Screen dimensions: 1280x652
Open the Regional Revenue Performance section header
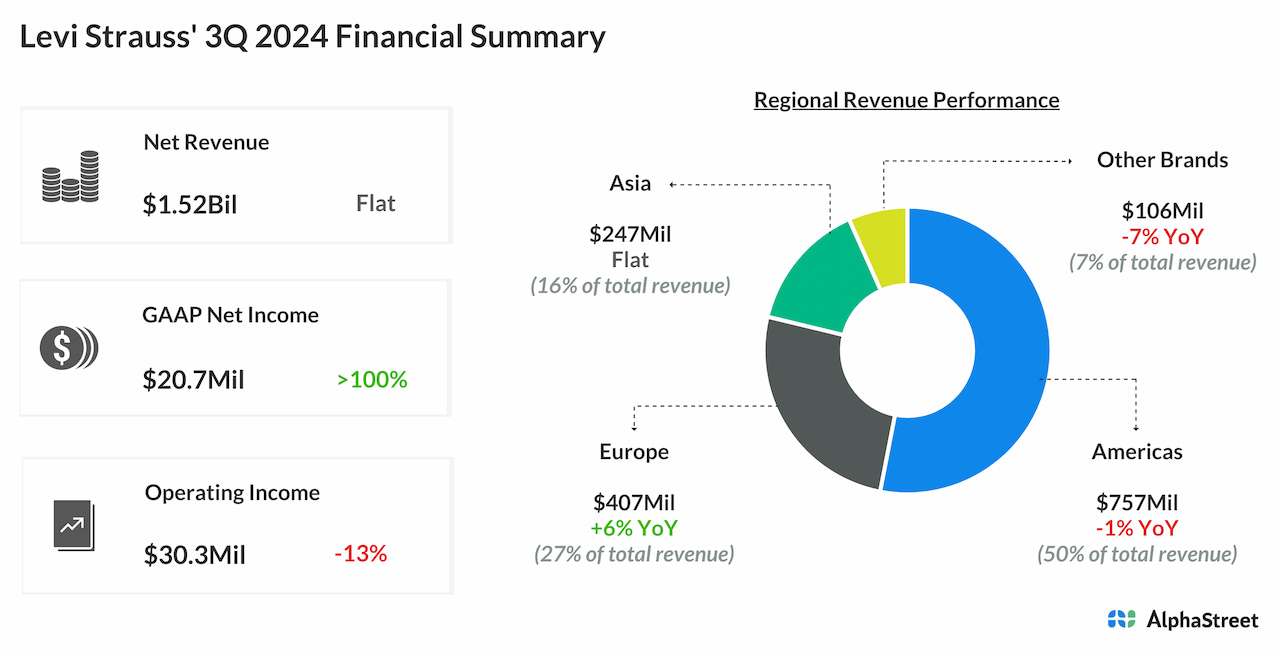coord(906,99)
